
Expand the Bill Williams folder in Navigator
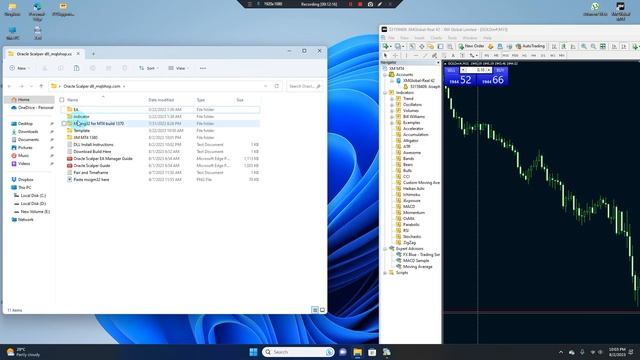click(x=392, y=117)
